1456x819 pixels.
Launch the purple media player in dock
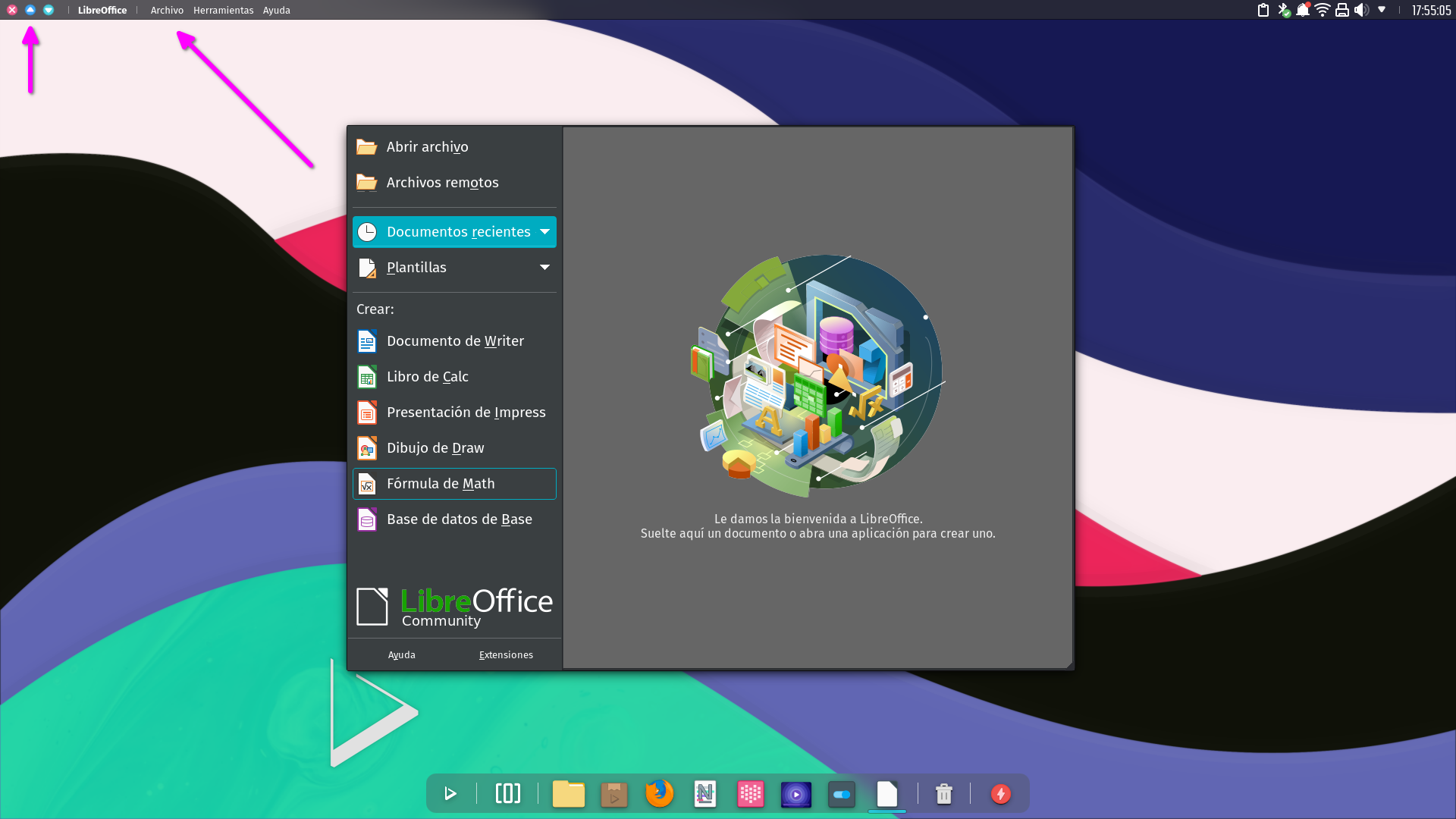click(796, 794)
